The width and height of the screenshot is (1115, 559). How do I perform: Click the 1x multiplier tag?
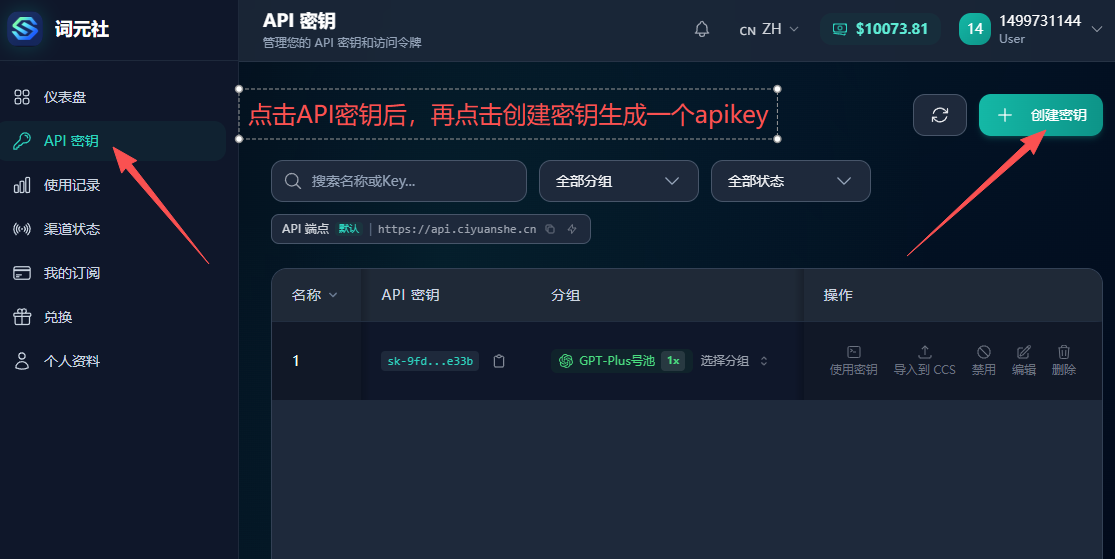[673, 361]
